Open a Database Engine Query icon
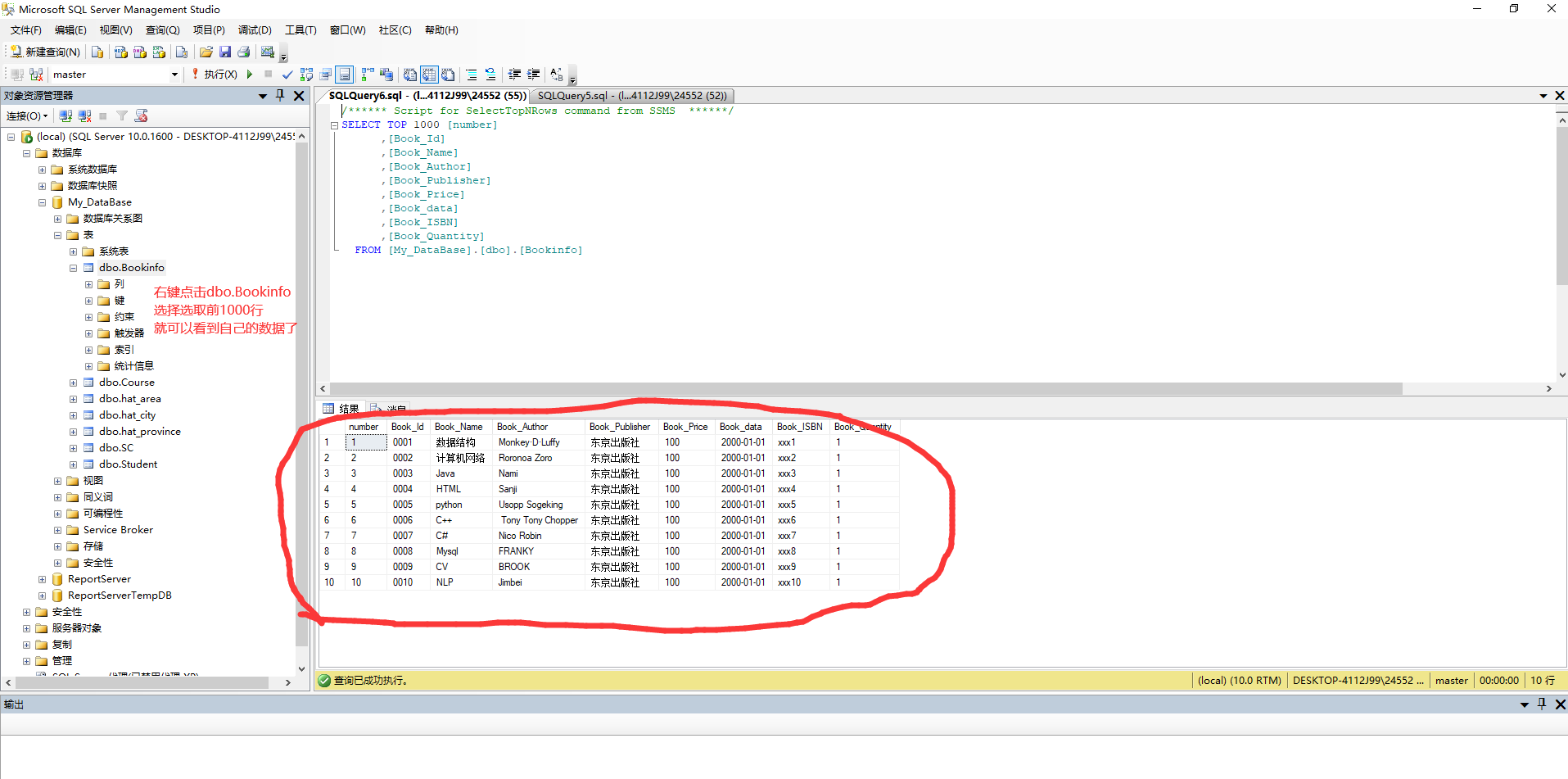 point(97,52)
